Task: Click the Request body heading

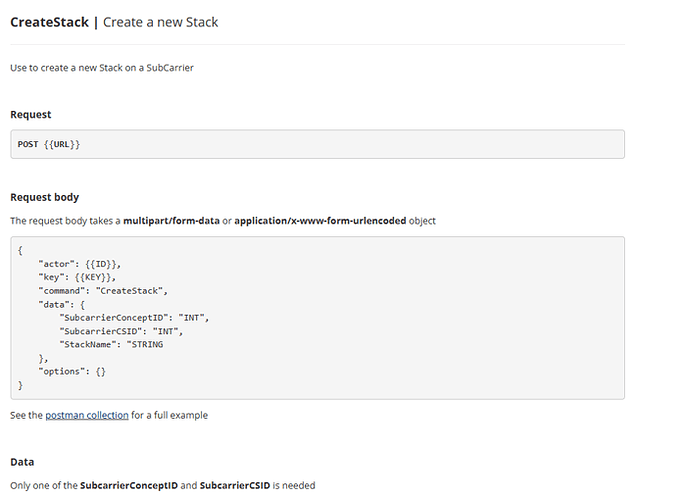Action: click(x=44, y=197)
